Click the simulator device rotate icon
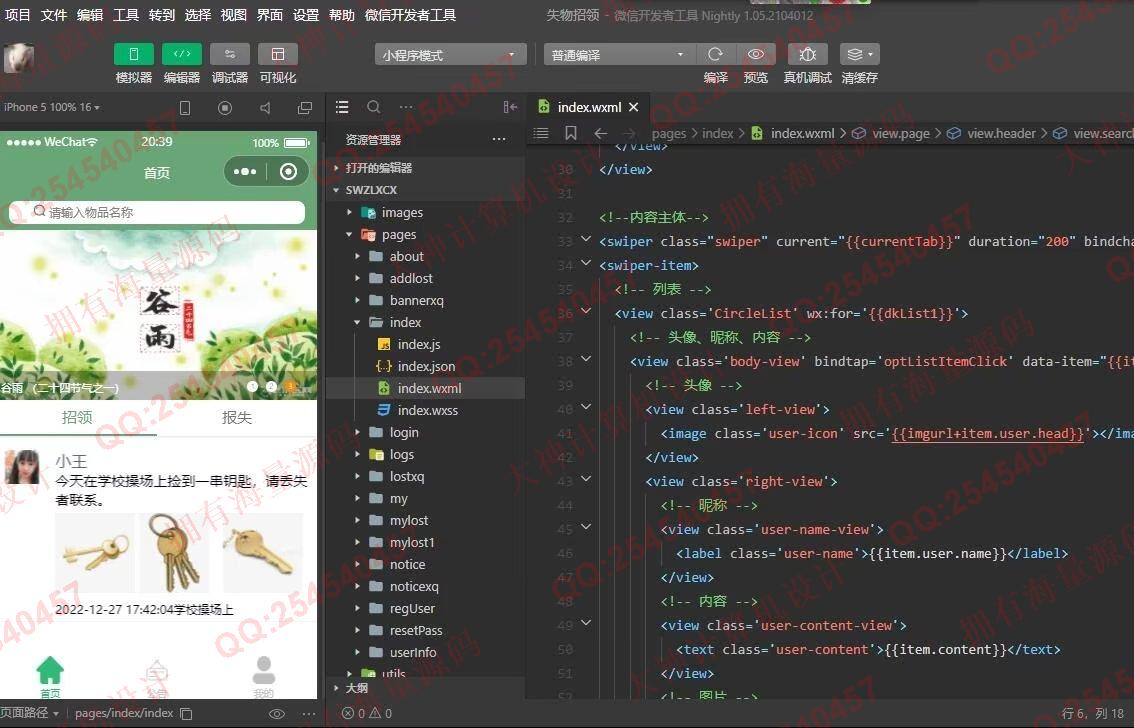This screenshot has width=1134, height=728. point(185,108)
